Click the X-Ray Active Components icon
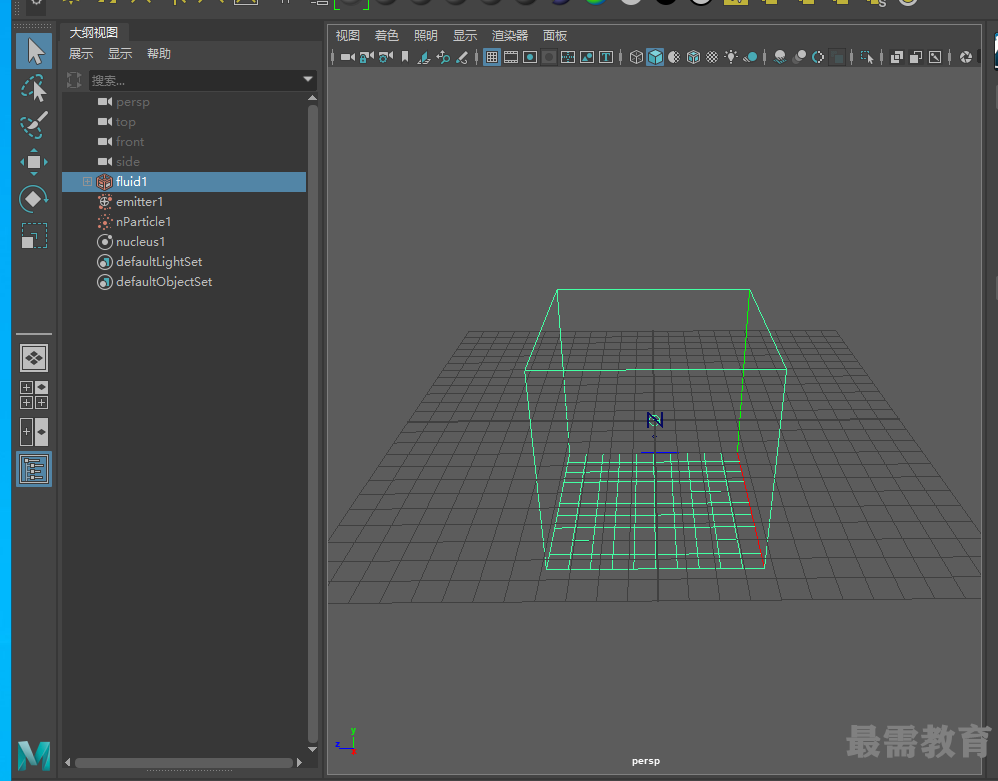Screen dimensions: 998x781 [x=916, y=57]
